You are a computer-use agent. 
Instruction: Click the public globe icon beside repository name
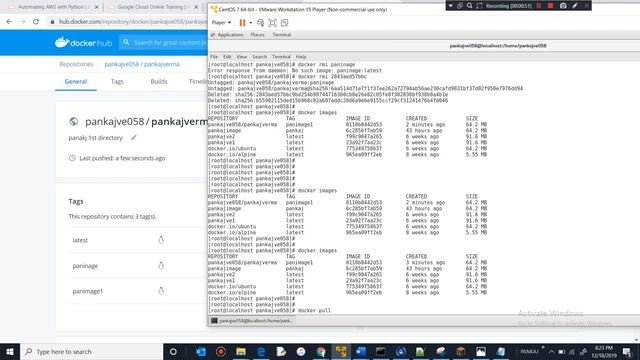(73, 121)
